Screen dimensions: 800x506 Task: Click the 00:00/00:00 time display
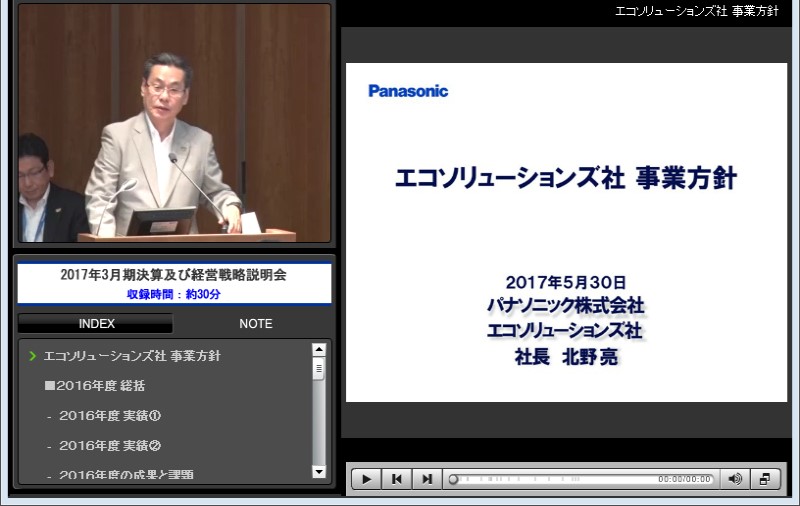(684, 479)
